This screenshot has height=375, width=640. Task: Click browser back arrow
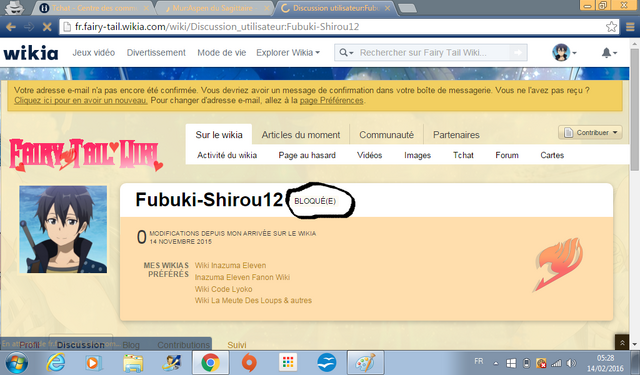(11, 27)
